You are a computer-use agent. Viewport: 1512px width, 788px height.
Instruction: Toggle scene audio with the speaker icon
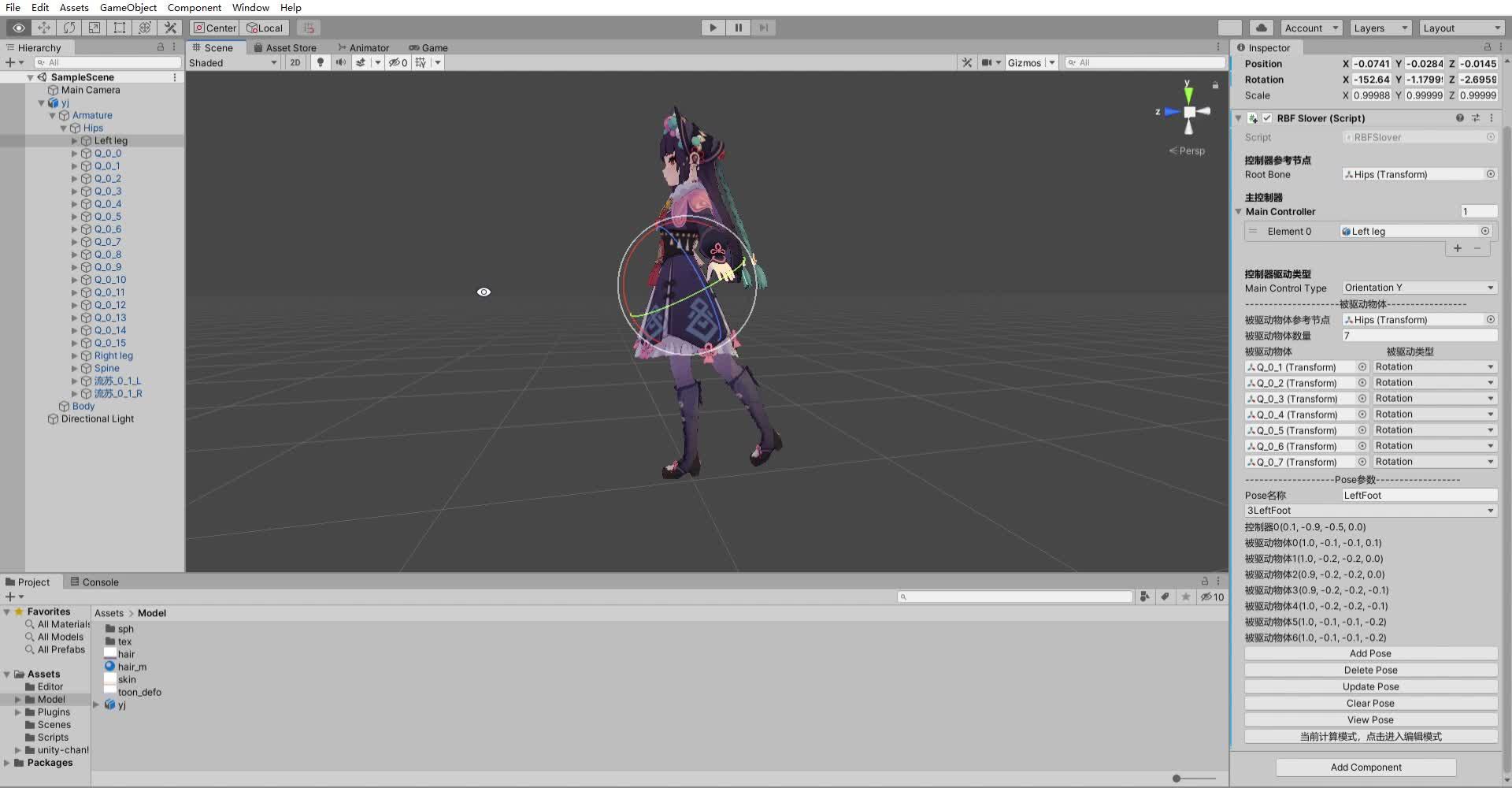(340, 62)
